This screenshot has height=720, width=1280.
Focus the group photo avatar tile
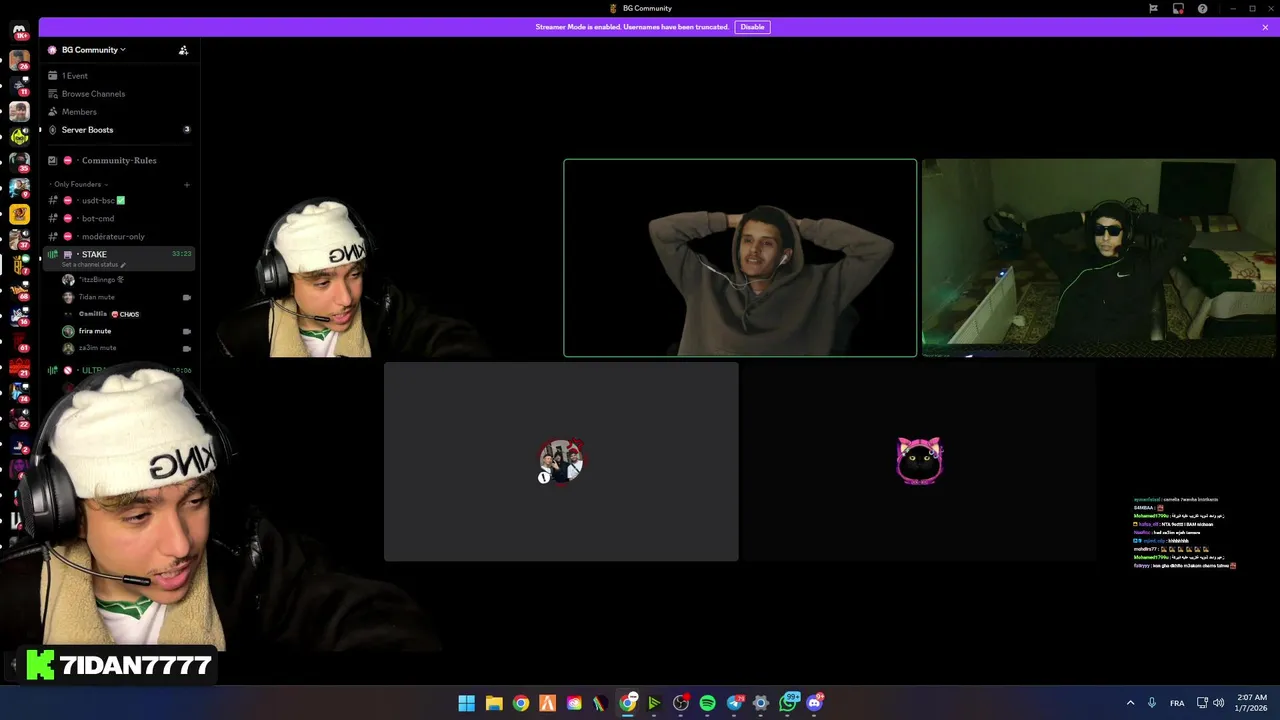[x=561, y=461]
